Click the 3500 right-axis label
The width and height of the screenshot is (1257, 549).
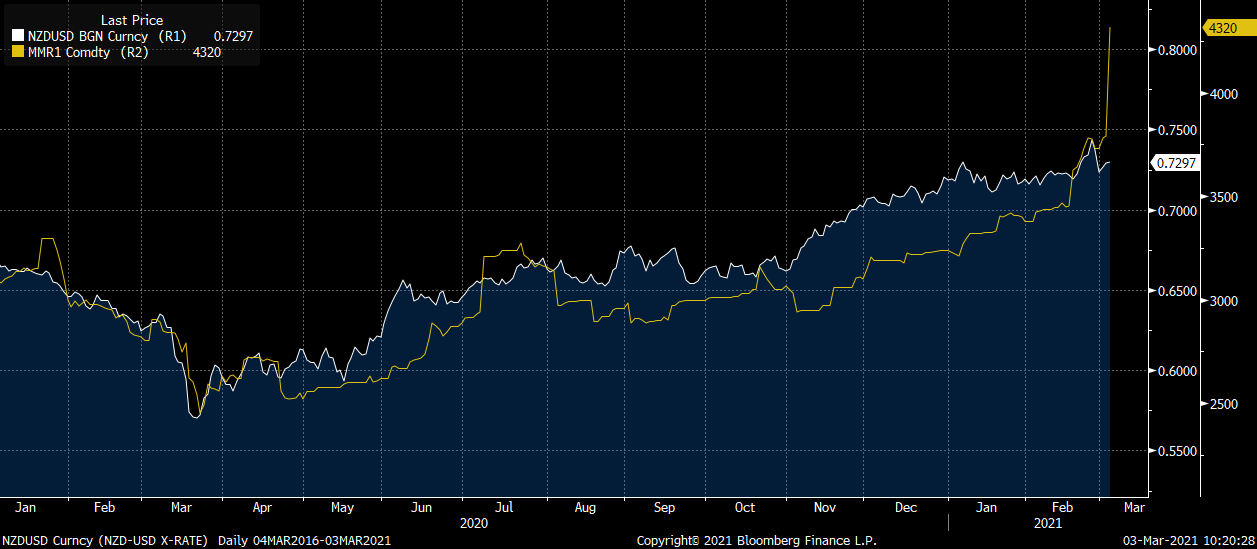1225,198
